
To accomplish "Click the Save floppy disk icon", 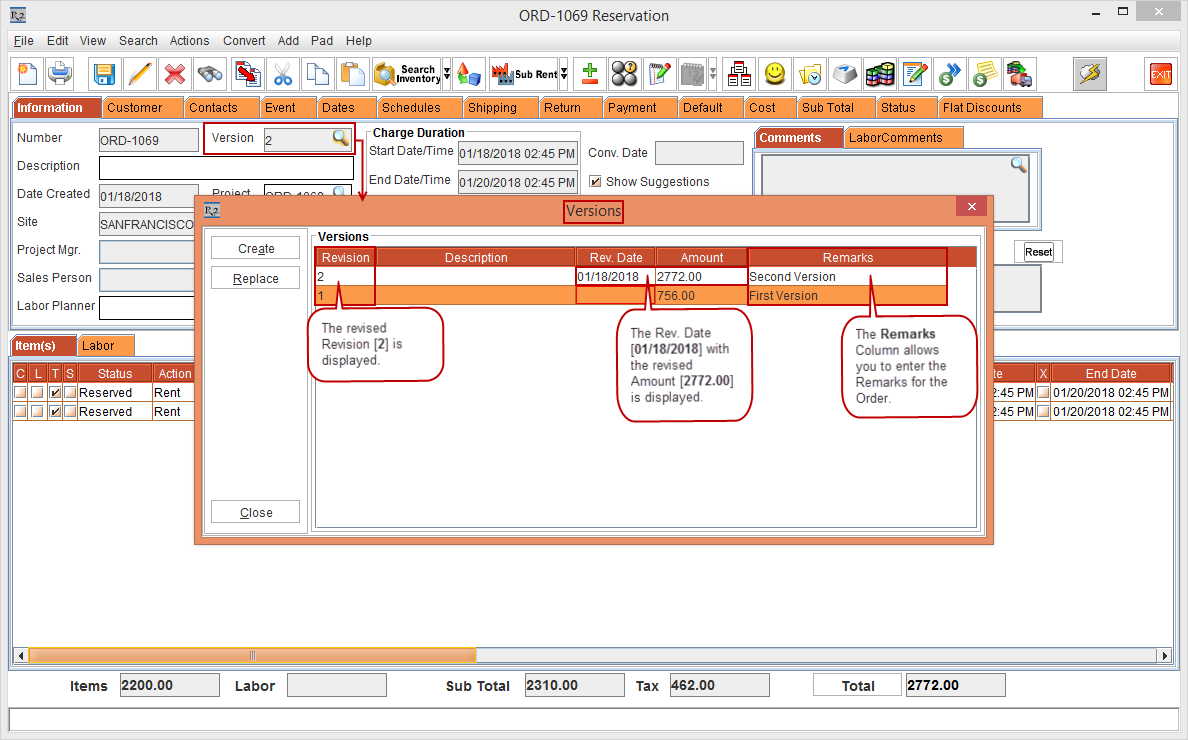I will coord(104,74).
